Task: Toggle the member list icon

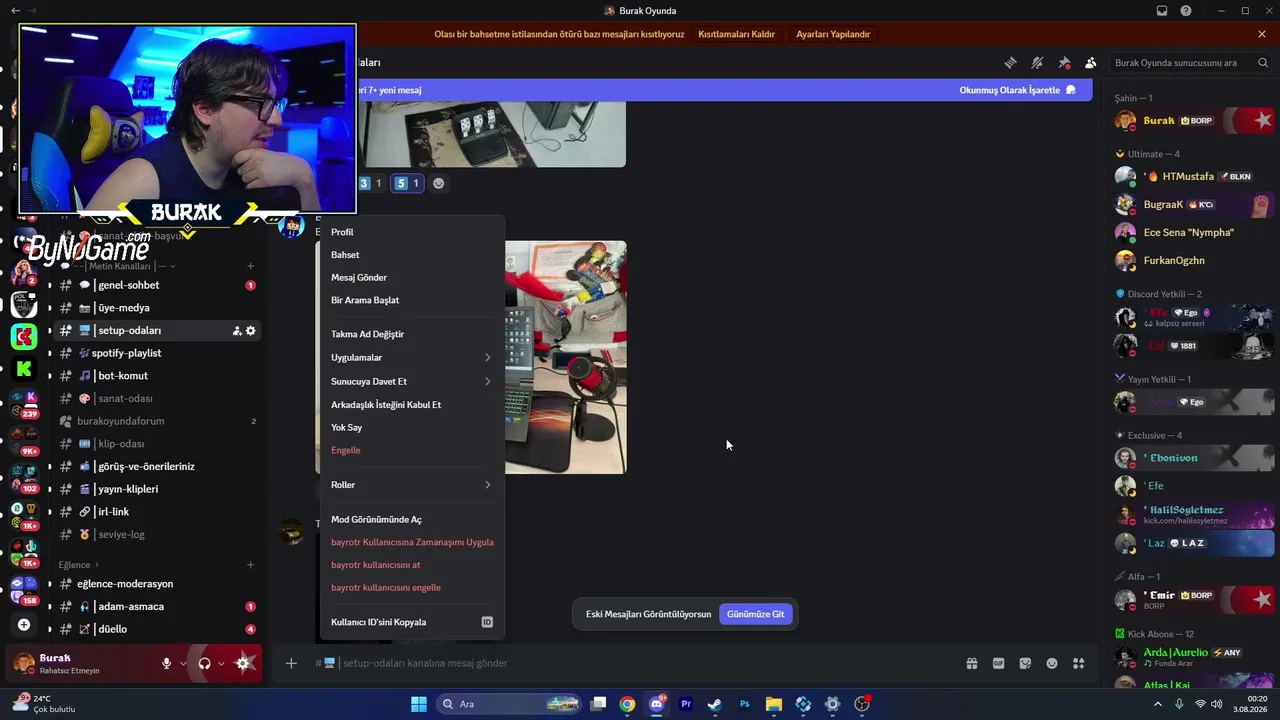Action: click(x=1090, y=62)
